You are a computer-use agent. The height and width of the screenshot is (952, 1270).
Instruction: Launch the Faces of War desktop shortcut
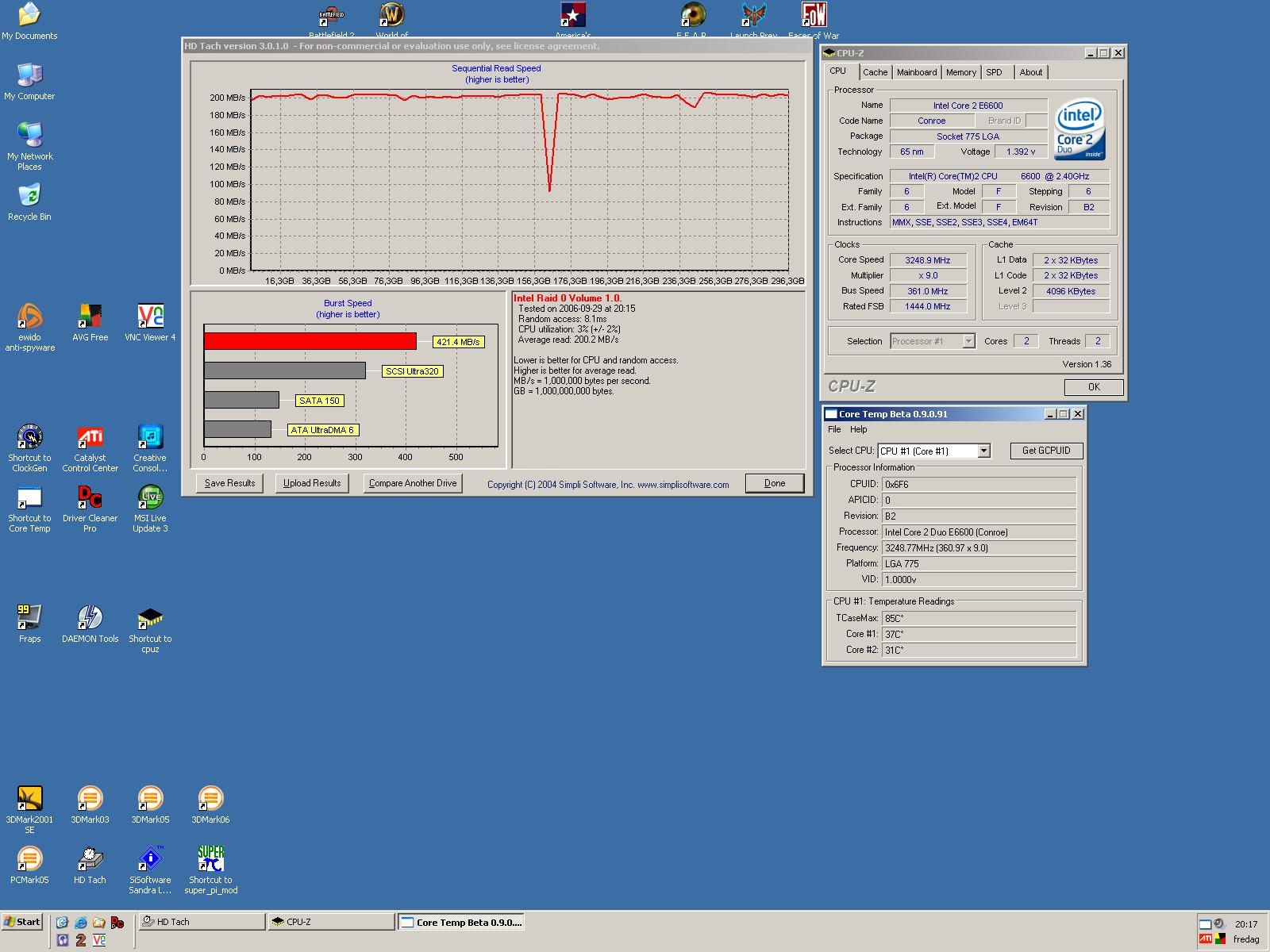point(814,20)
